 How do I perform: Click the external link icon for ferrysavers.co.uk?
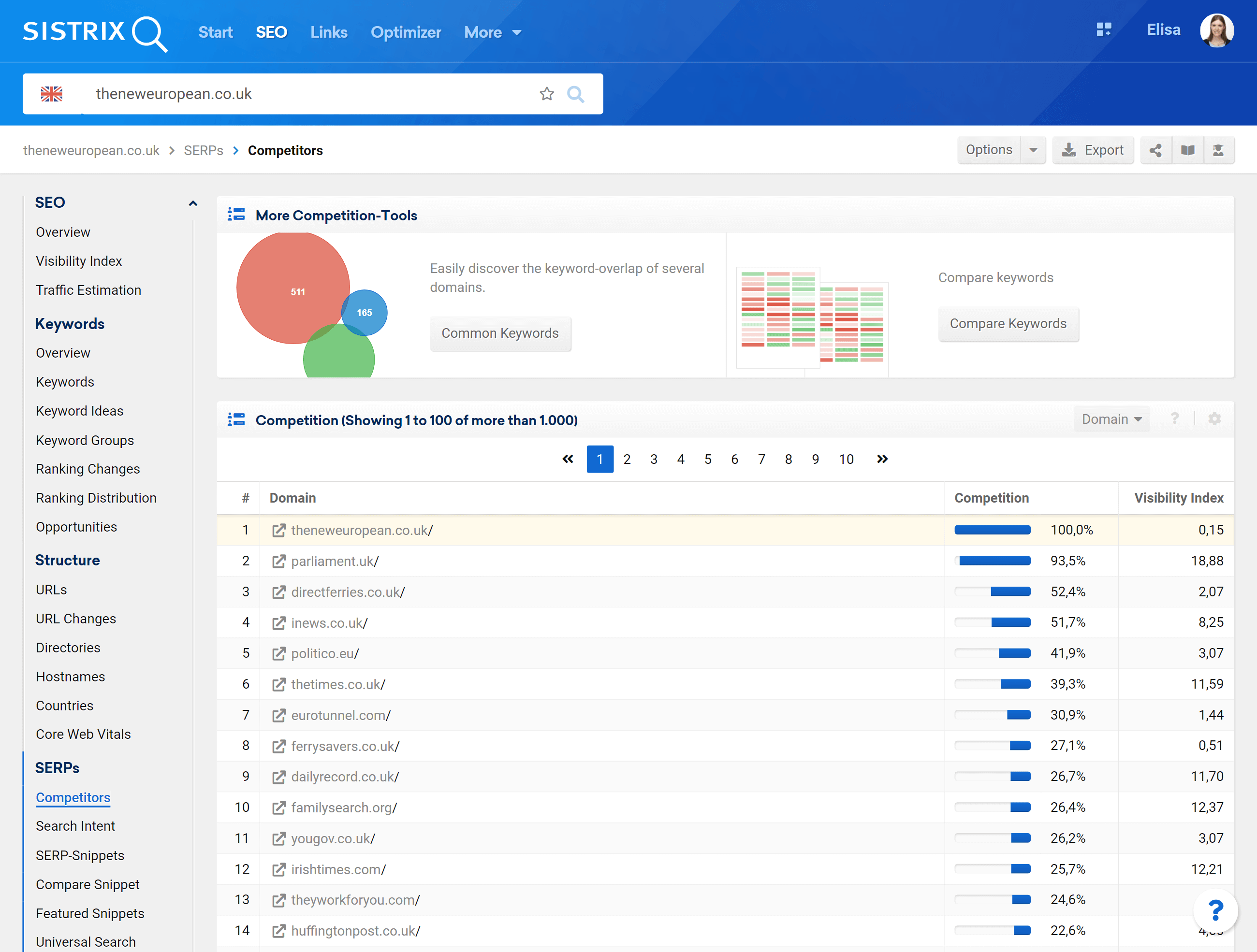(x=278, y=746)
